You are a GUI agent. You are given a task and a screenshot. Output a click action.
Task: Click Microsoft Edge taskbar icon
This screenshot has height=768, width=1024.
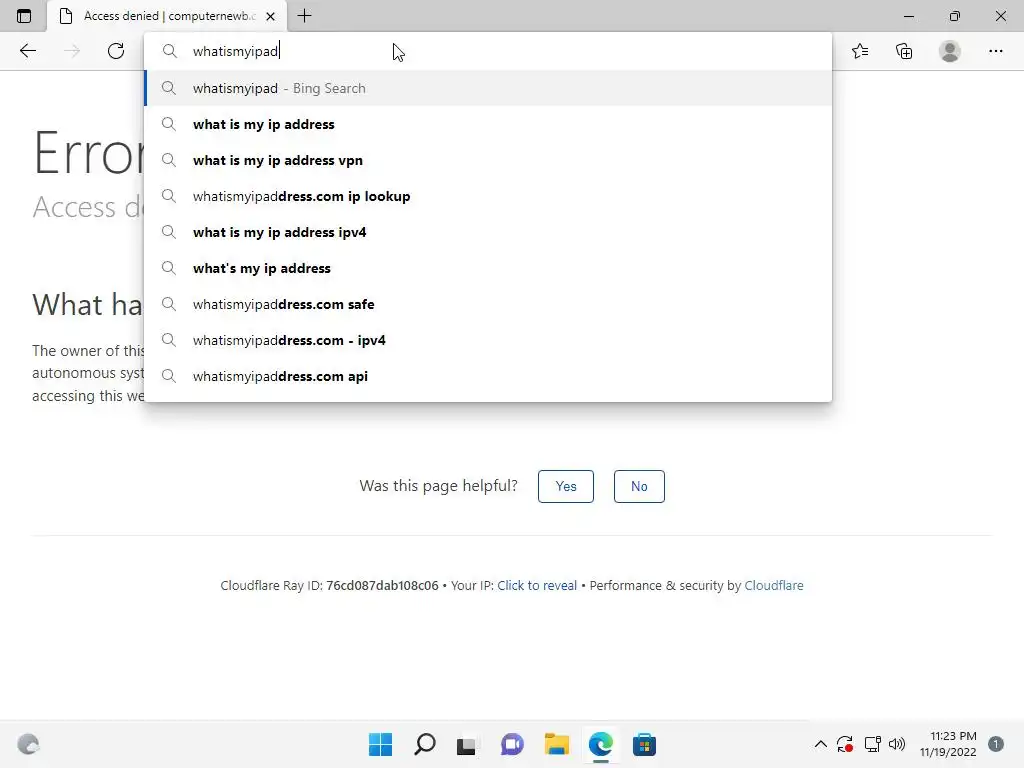(x=600, y=744)
